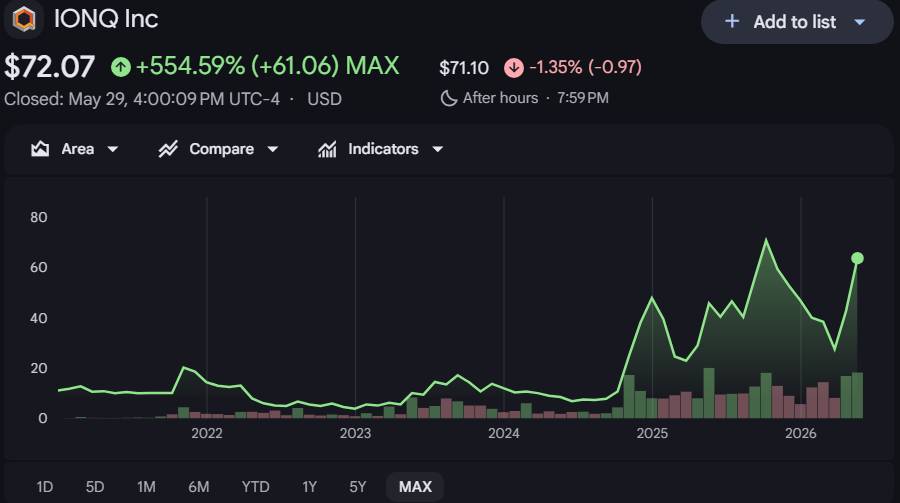The width and height of the screenshot is (900, 503).
Task: Click the 2025 year label on axis
Action: coord(652,433)
